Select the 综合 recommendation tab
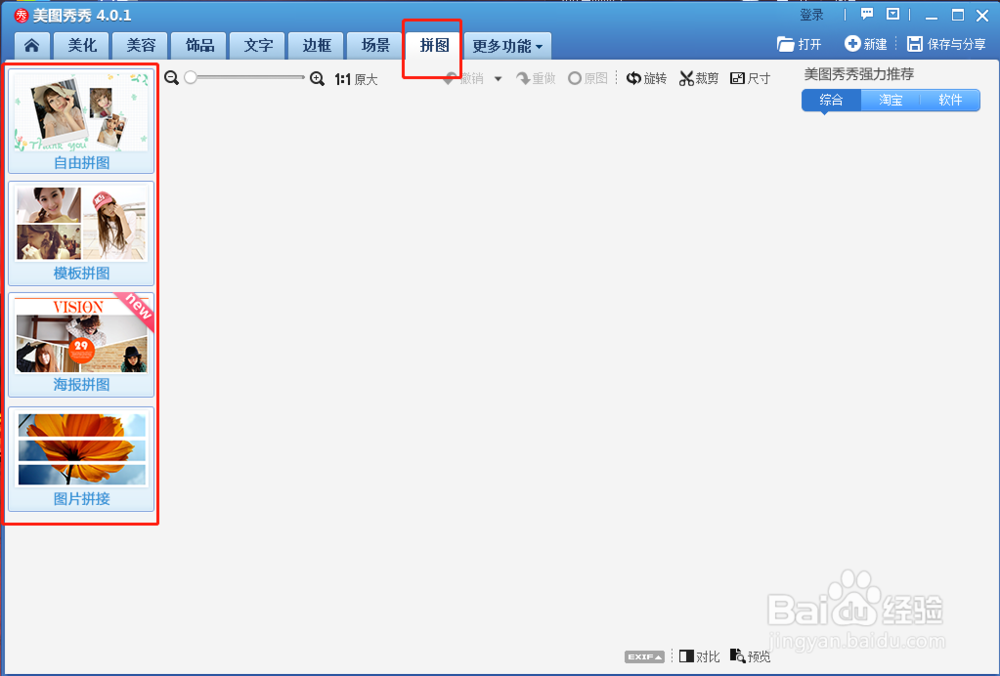 (x=831, y=100)
